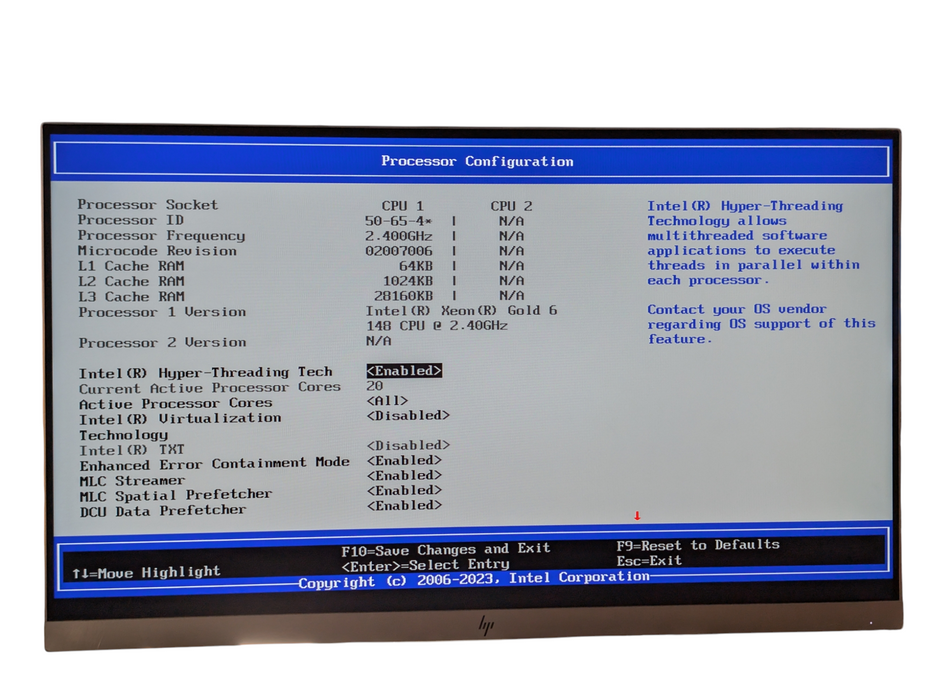Click the Intel(R) Xeon(R) Gold version text
The height and width of the screenshot is (700, 930).
point(461,318)
